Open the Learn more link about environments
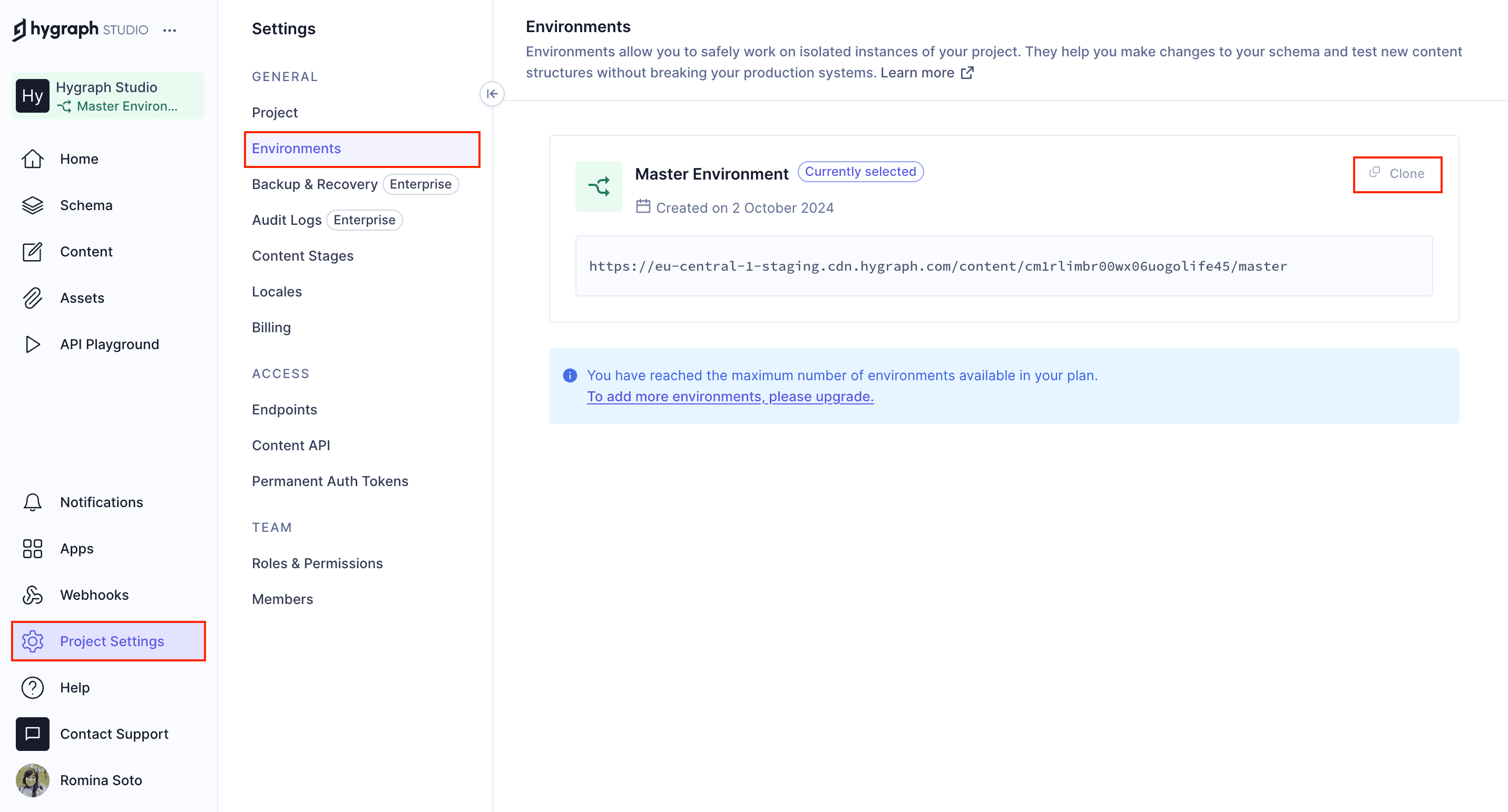1508x812 pixels. click(x=918, y=73)
